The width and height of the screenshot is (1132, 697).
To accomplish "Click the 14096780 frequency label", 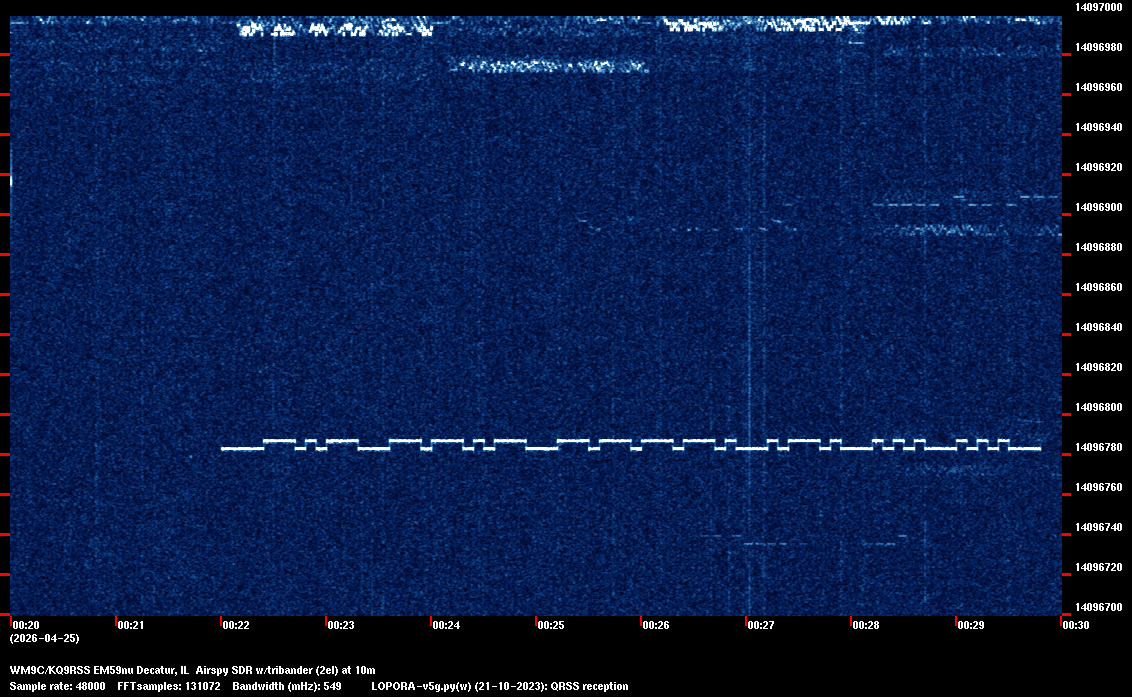I will coord(1099,448).
